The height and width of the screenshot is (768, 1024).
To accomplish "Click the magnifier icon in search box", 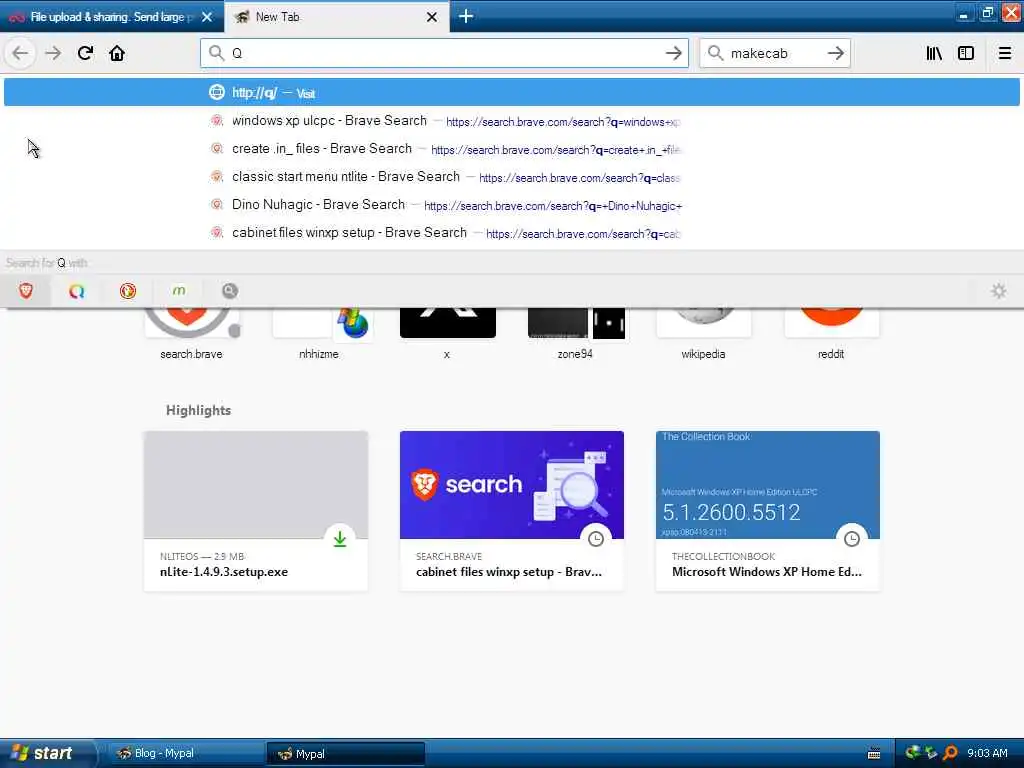I will pyautogui.click(x=715, y=53).
